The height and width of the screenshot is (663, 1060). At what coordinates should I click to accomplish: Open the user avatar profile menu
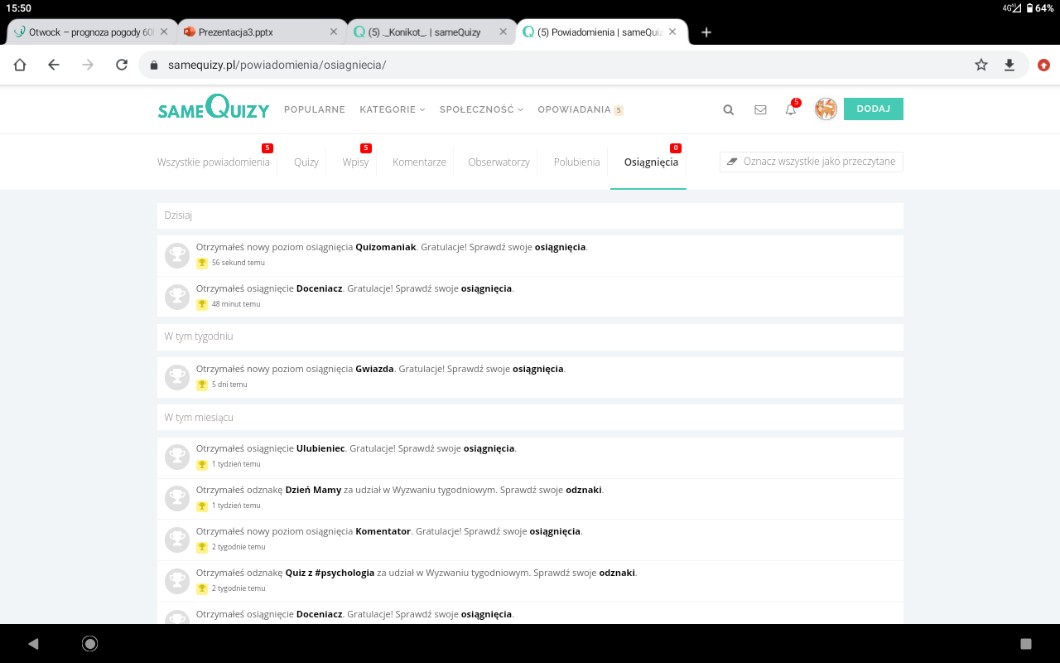click(825, 109)
